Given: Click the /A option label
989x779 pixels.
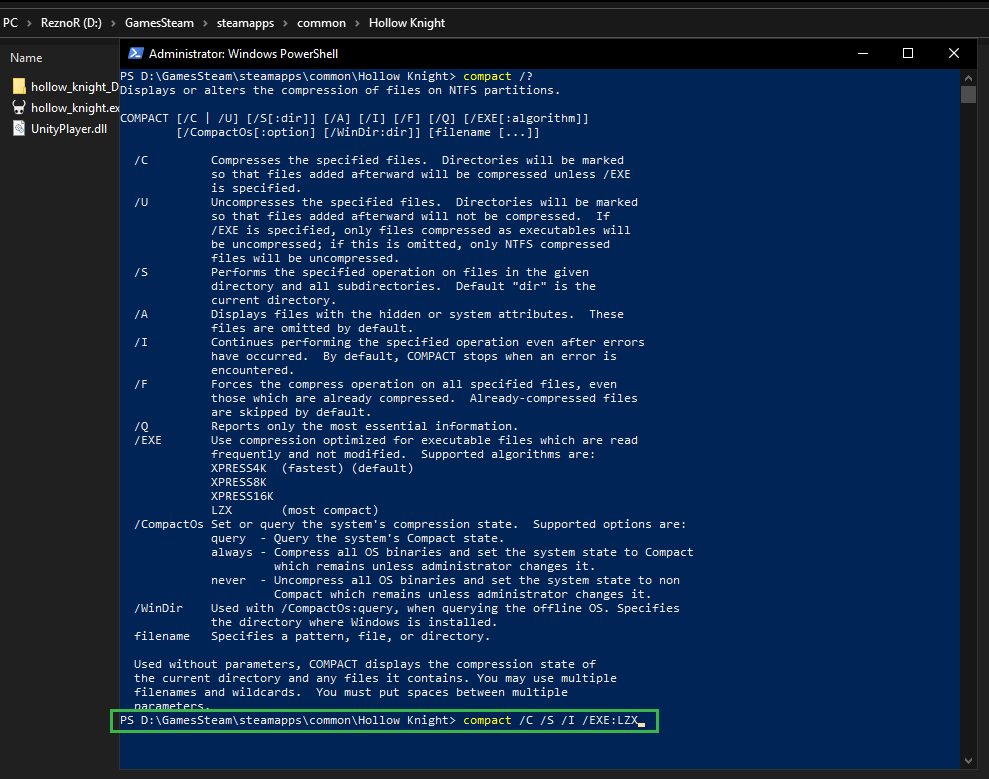Looking at the screenshot, I should [141, 314].
